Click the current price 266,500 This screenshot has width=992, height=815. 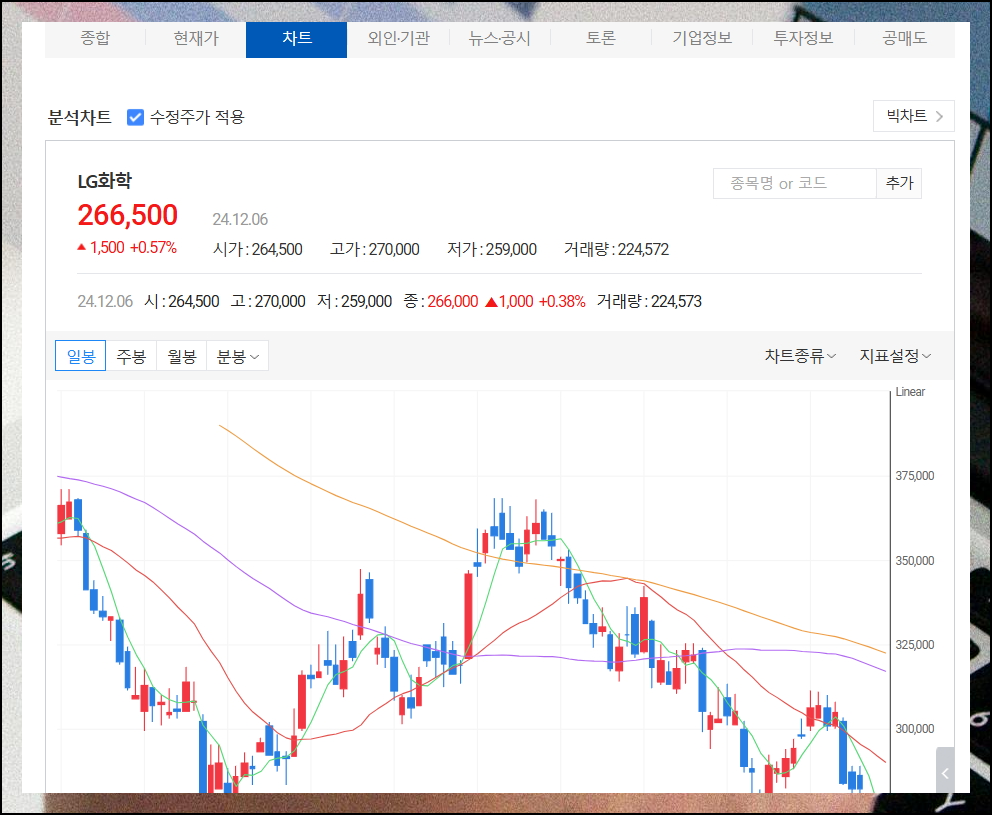[x=128, y=215]
